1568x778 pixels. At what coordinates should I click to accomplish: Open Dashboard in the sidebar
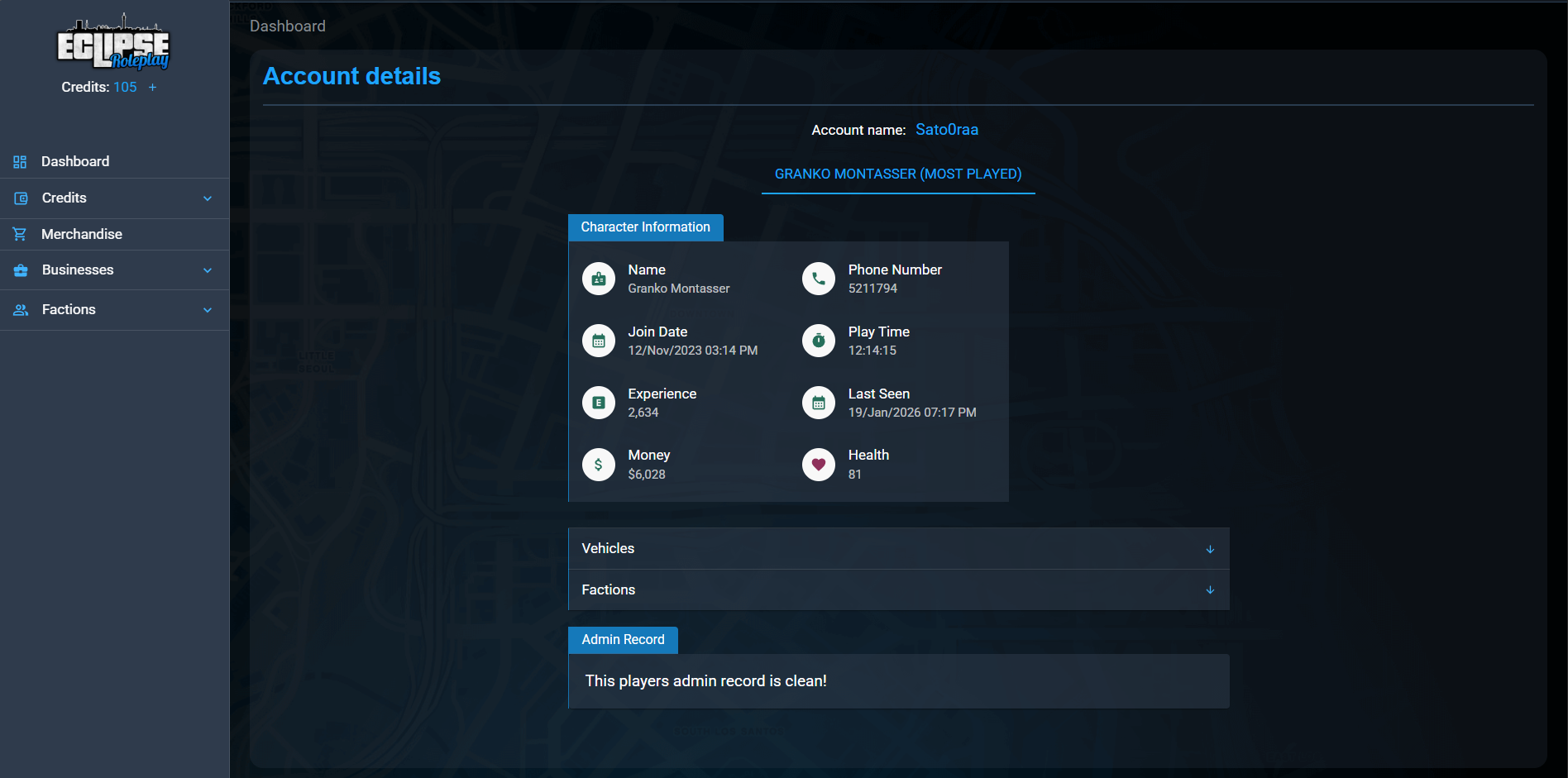point(115,162)
